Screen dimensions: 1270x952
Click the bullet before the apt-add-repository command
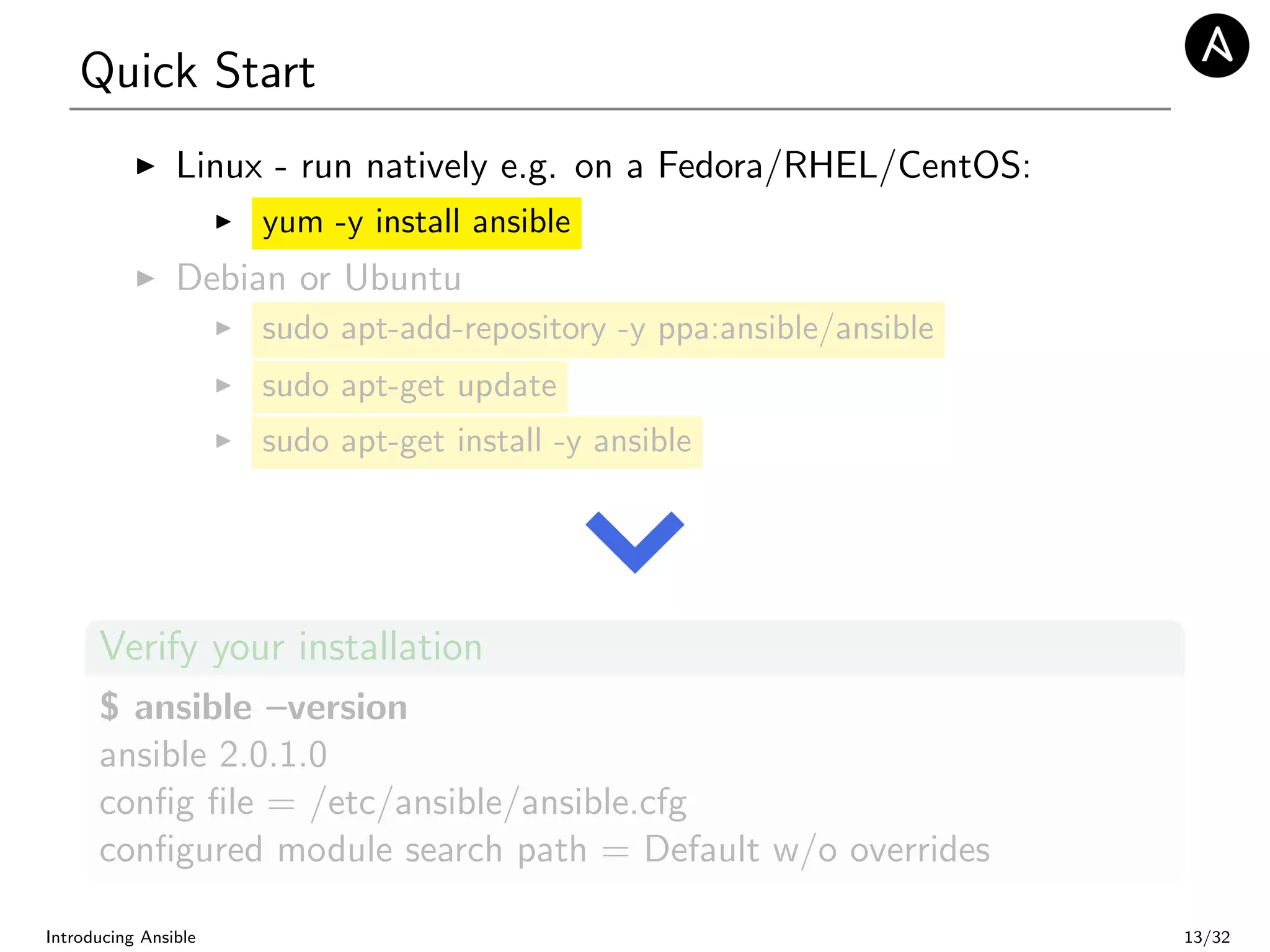223,328
